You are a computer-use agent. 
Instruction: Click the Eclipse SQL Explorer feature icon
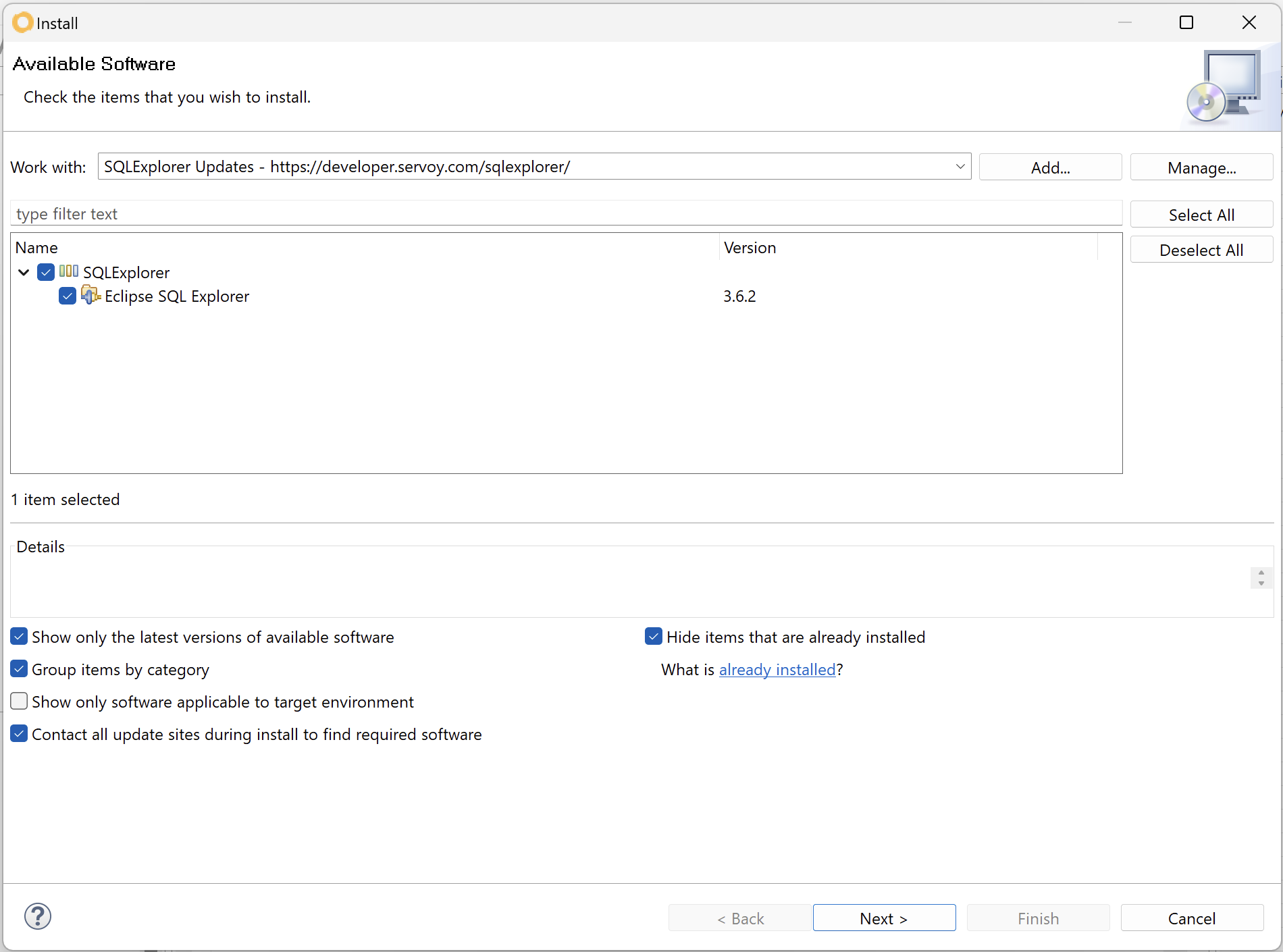coord(90,296)
